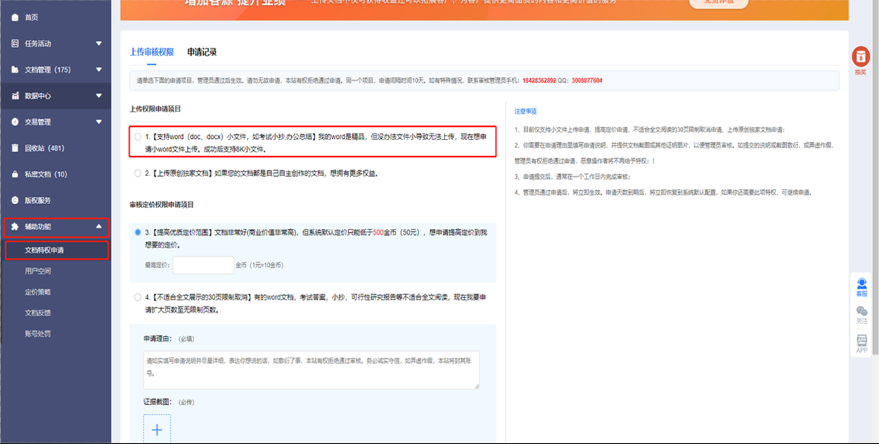The image size is (879, 444).
Task: Click the 版权服务 copyright icon
Action: [x=14, y=200]
